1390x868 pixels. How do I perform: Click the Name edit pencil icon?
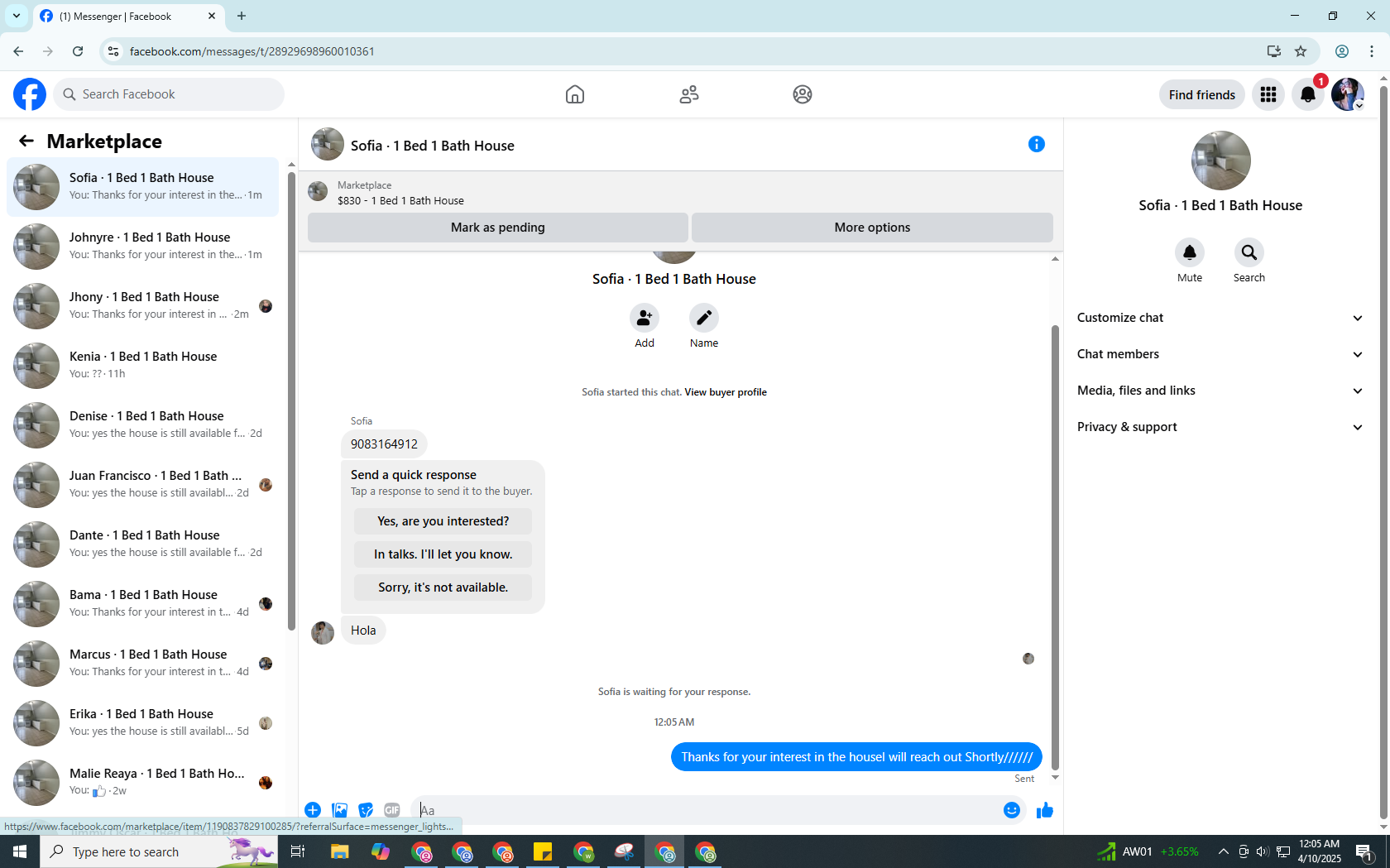pyautogui.click(x=704, y=318)
